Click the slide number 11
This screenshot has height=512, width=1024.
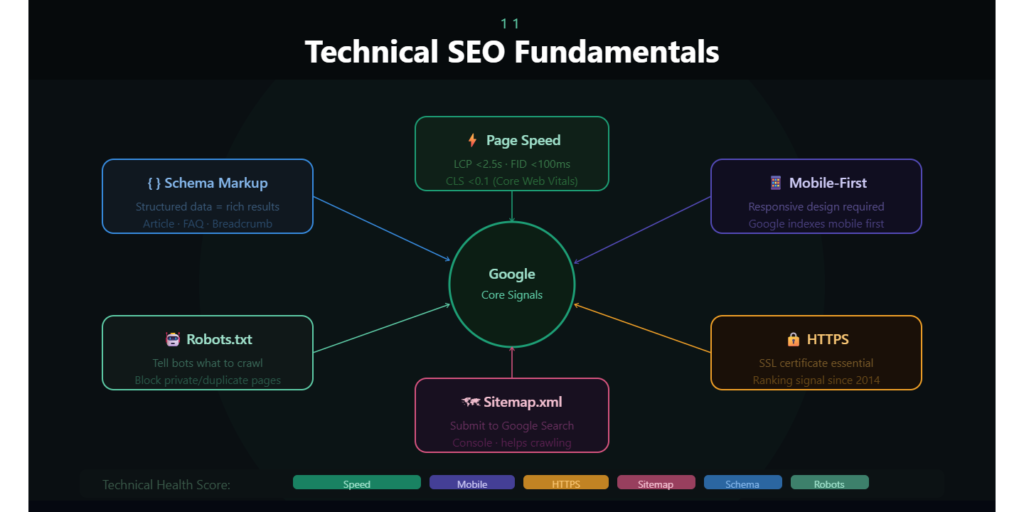[x=510, y=24]
